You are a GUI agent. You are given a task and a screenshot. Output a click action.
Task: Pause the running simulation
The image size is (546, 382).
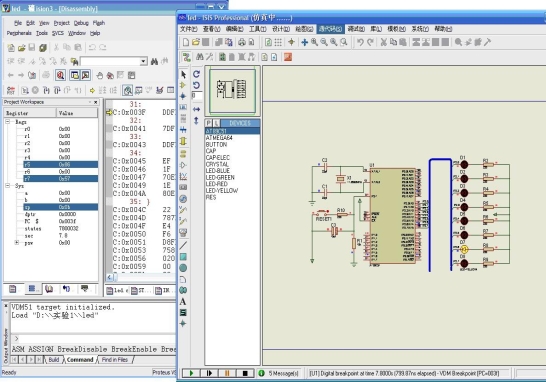point(227,373)
